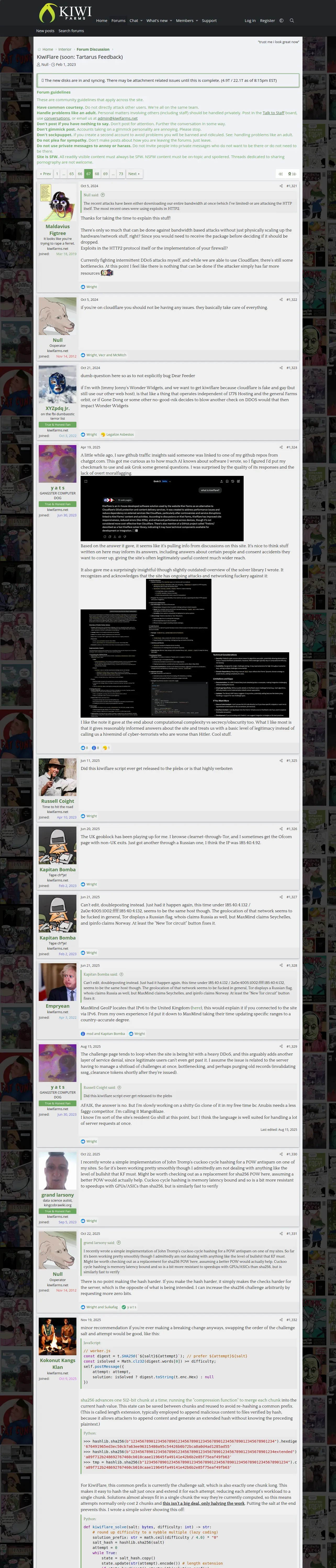Open Kokonut Kangs Klan username link

57,1363
